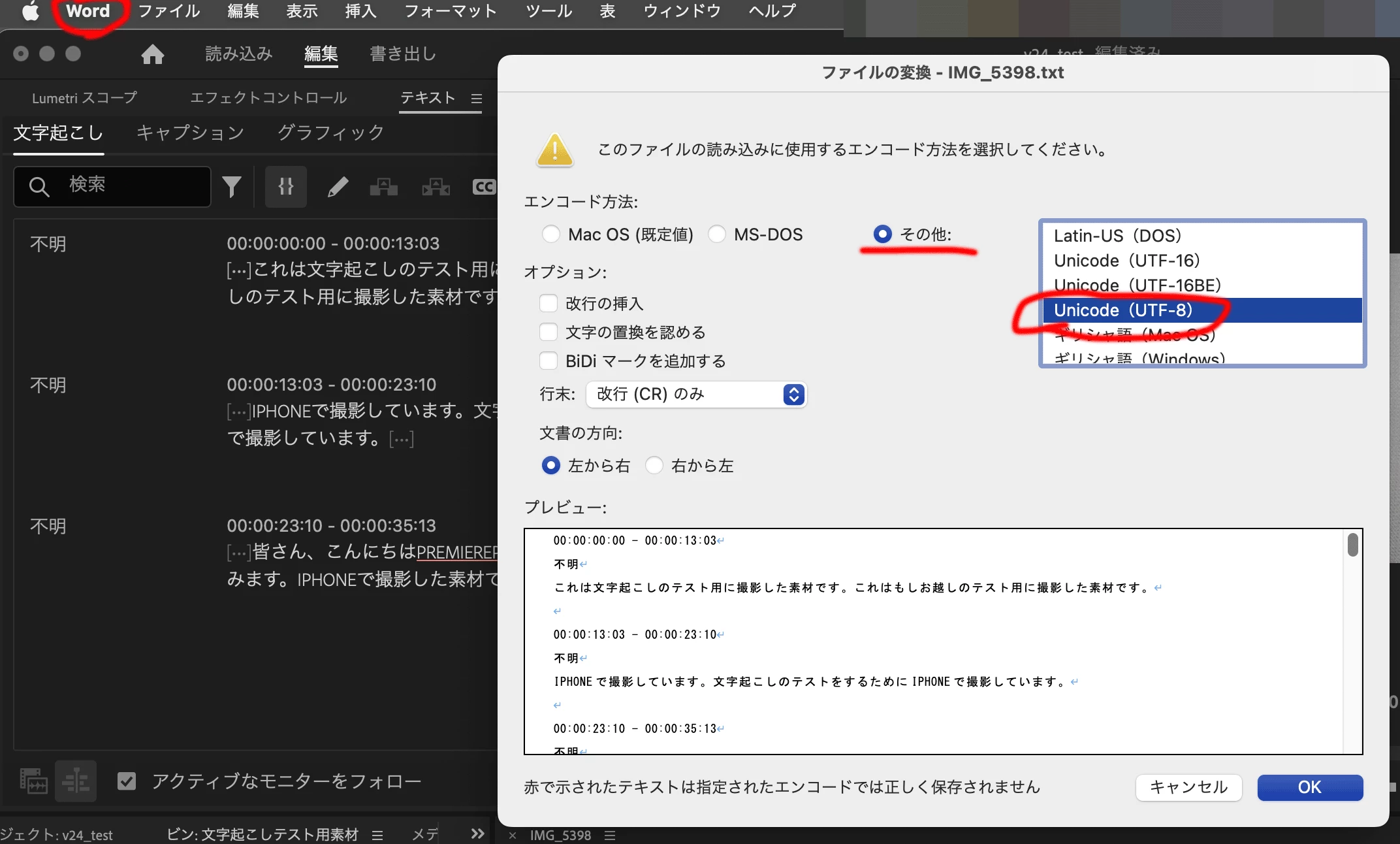Click the CC create captions icon

click(484, 187)
